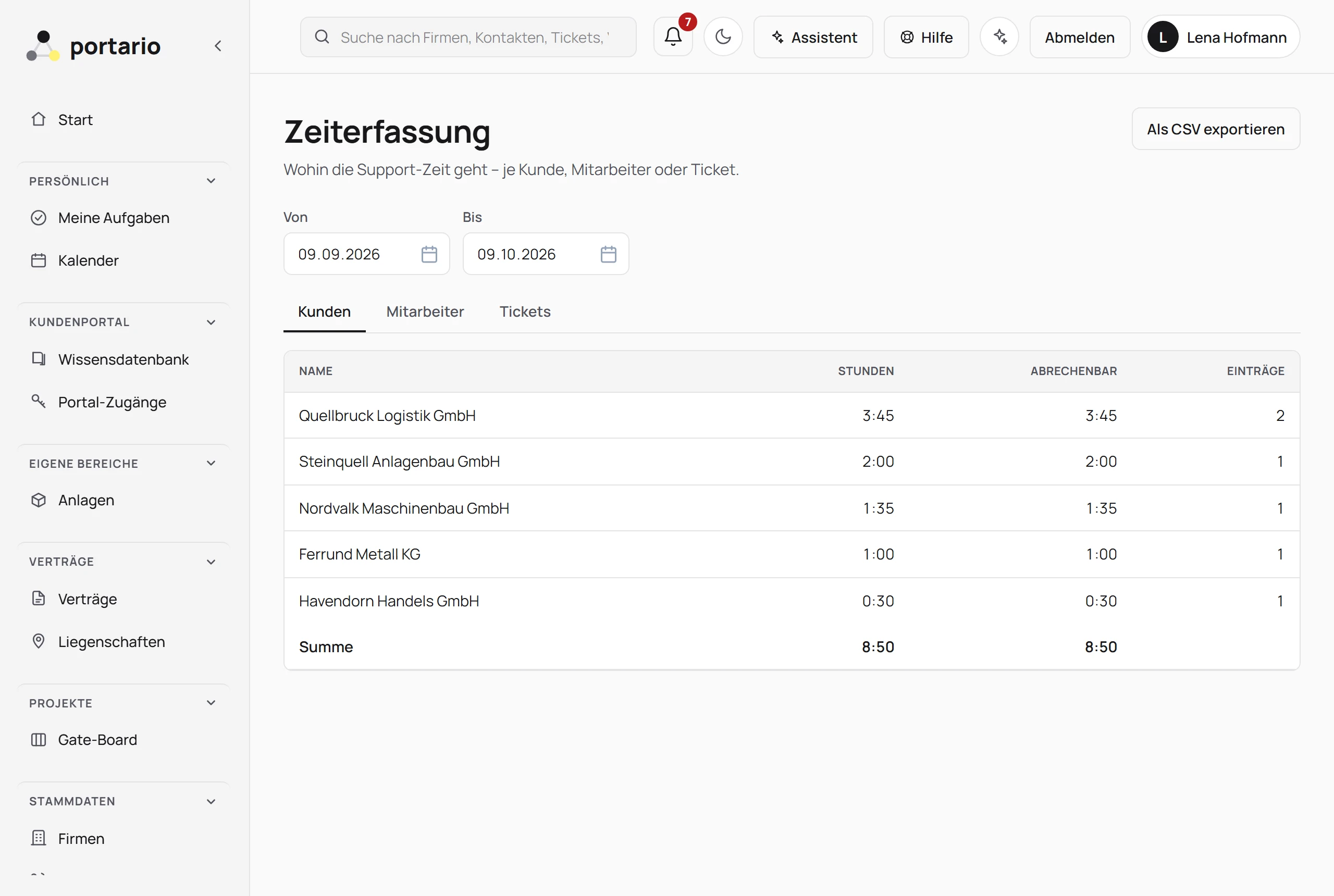
Task: Click the sparkle icon button beside Hilfe
Action: [999, 37]
